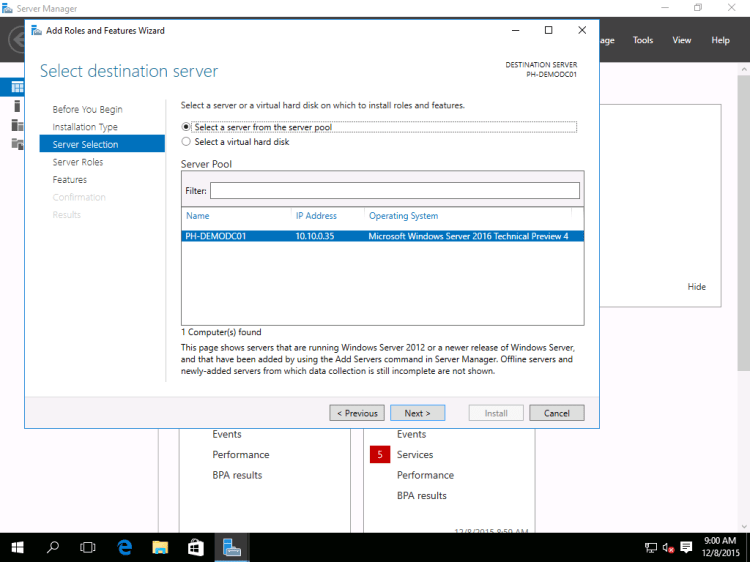Open the Tools menu
The image size is (750, 562).
(643, 40)
